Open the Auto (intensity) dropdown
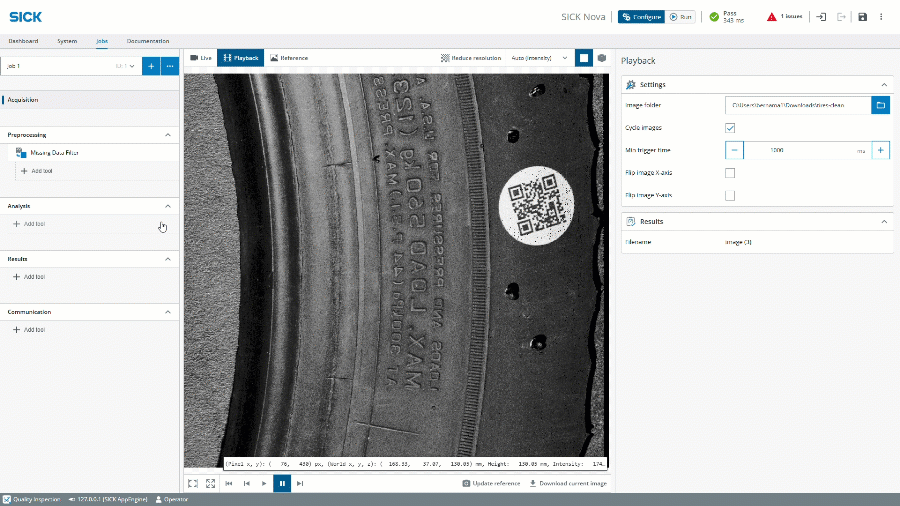This screenshot has height=506, width=900. (x=540, y=58)
